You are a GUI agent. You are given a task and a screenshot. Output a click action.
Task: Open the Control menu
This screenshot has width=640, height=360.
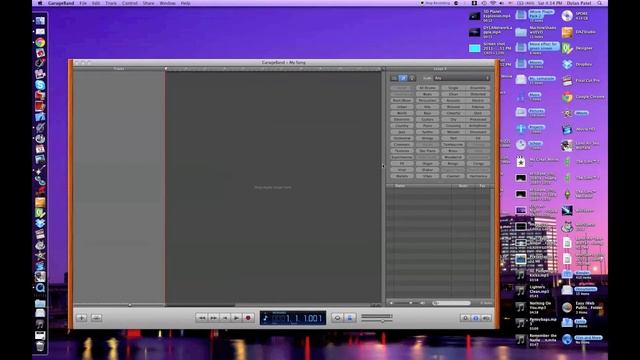point(130,3)
